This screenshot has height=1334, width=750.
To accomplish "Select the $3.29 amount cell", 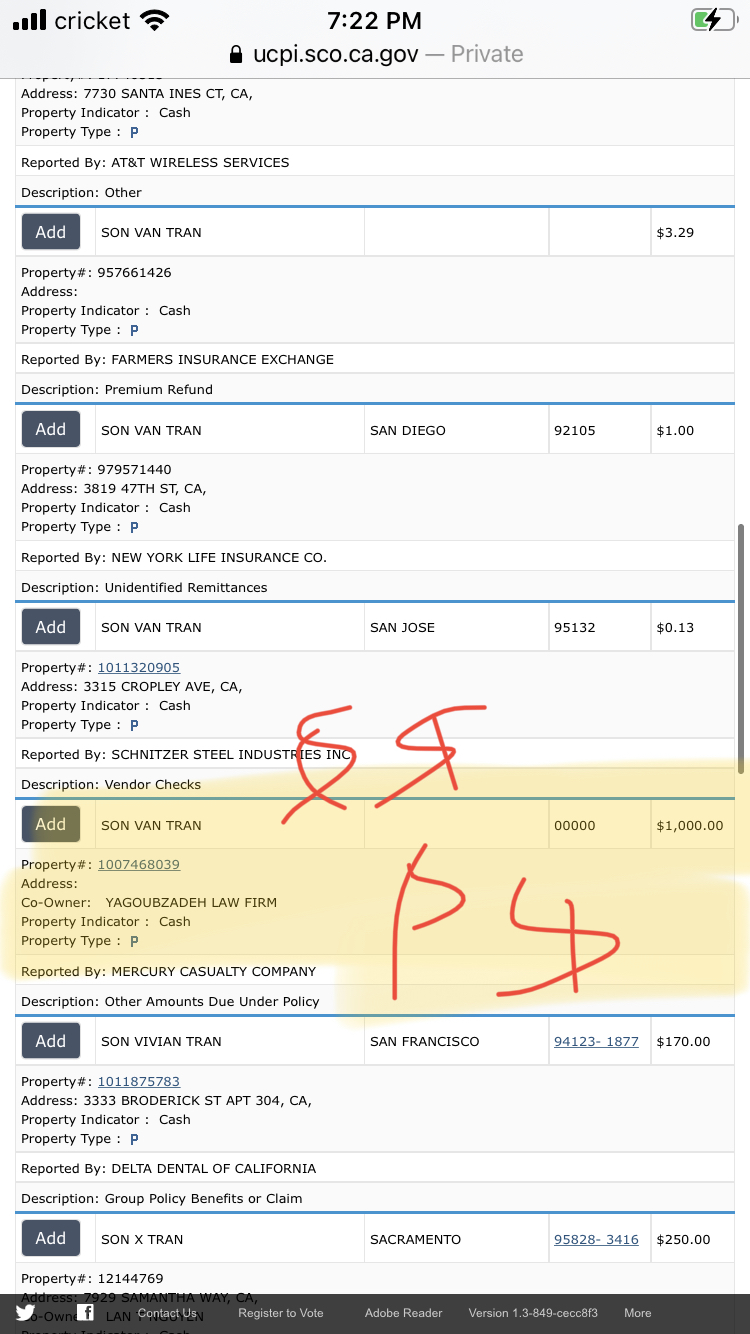I will click(692, 232).
